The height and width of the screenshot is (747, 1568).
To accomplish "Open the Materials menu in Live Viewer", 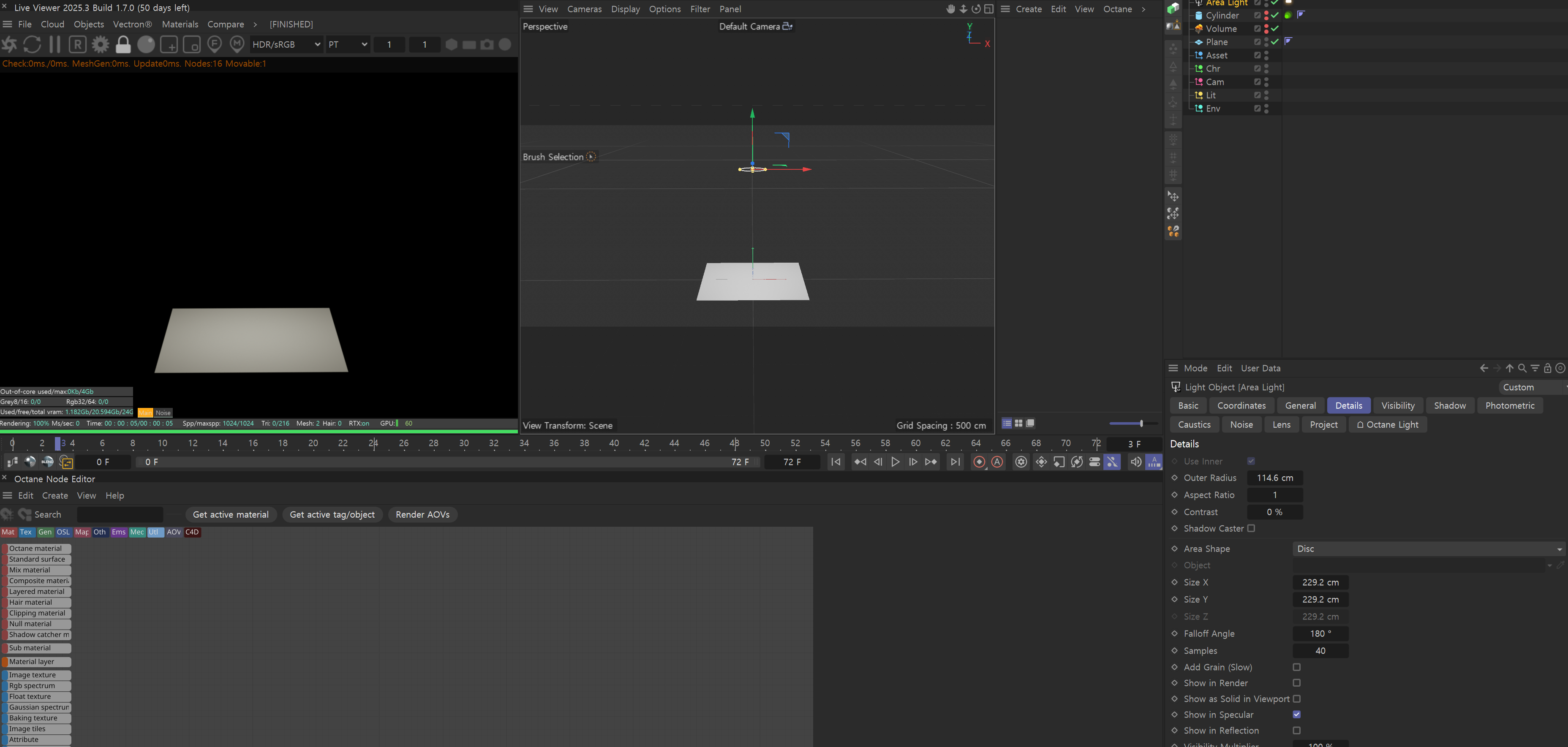I will coord(180,24).
